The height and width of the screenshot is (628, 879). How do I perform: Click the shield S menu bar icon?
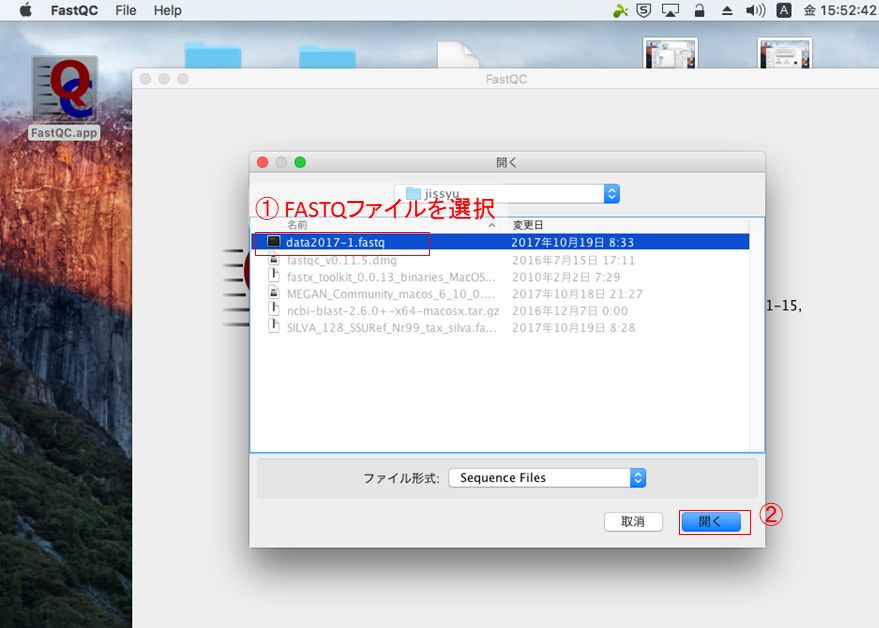(644, 10)
